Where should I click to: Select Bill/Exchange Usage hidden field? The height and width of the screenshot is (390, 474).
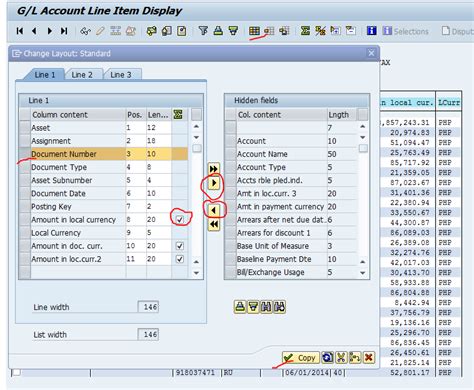pos(291,272)
